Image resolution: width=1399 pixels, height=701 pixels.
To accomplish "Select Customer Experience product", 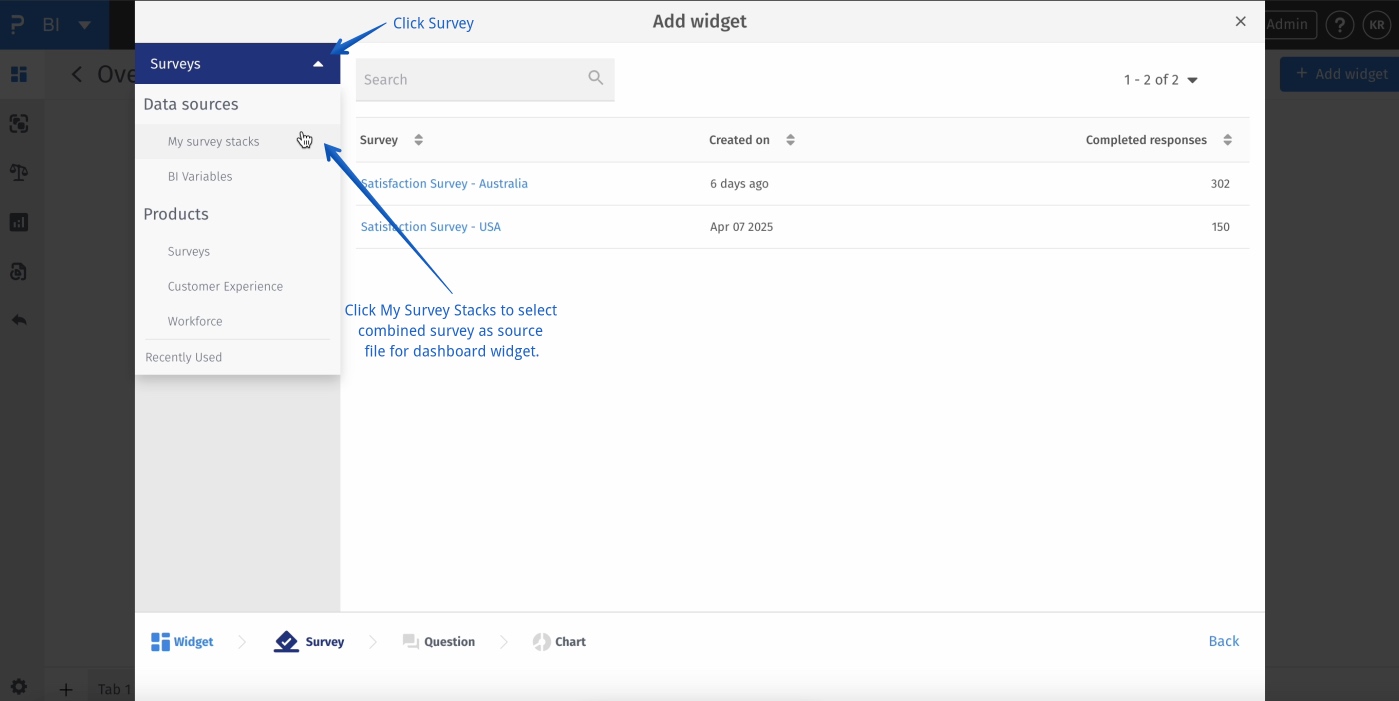I will (x=225, y=287).
